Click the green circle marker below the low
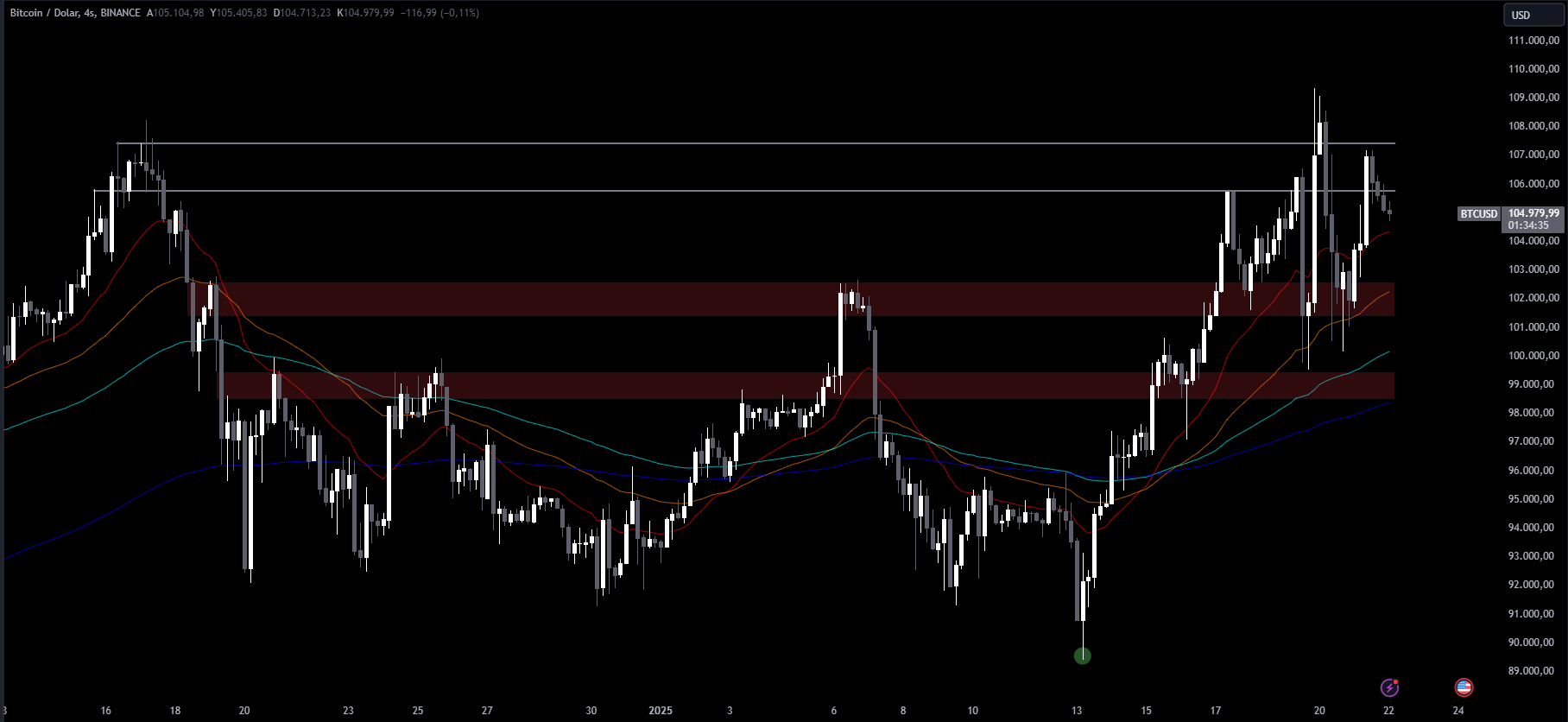This screenshot has width=1568, height=722. coord(1082,656)
